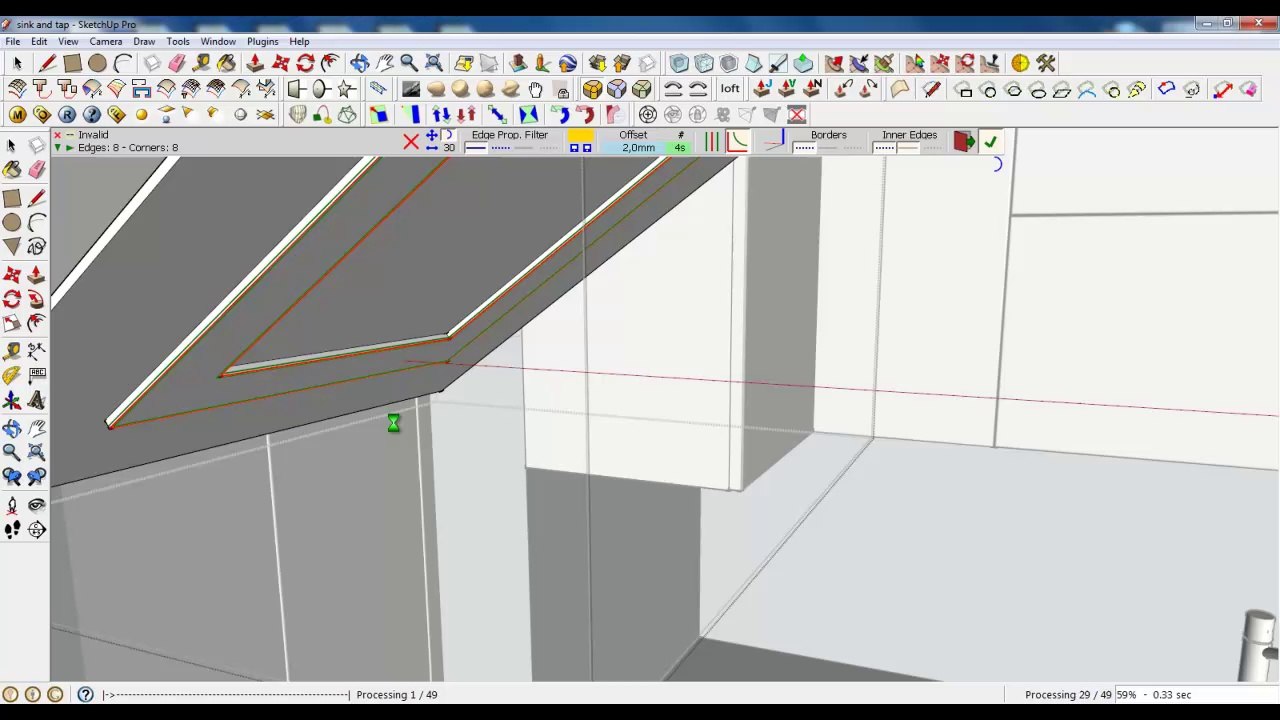
Task: Click the loft tool button
Action: pyautogui.click(x=730, y=89)
